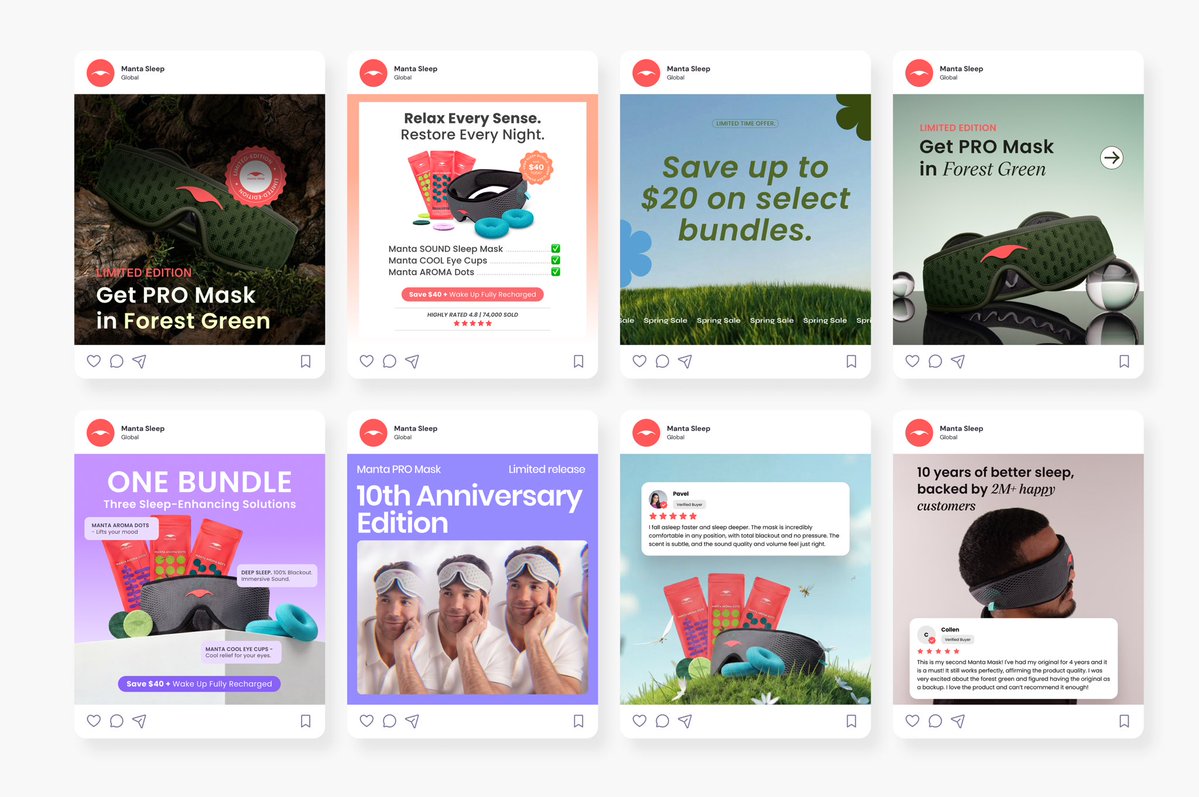Bookmark the 'Save up to $20' post
This screenshot has width=1199, height=797.
coord(851,361)
